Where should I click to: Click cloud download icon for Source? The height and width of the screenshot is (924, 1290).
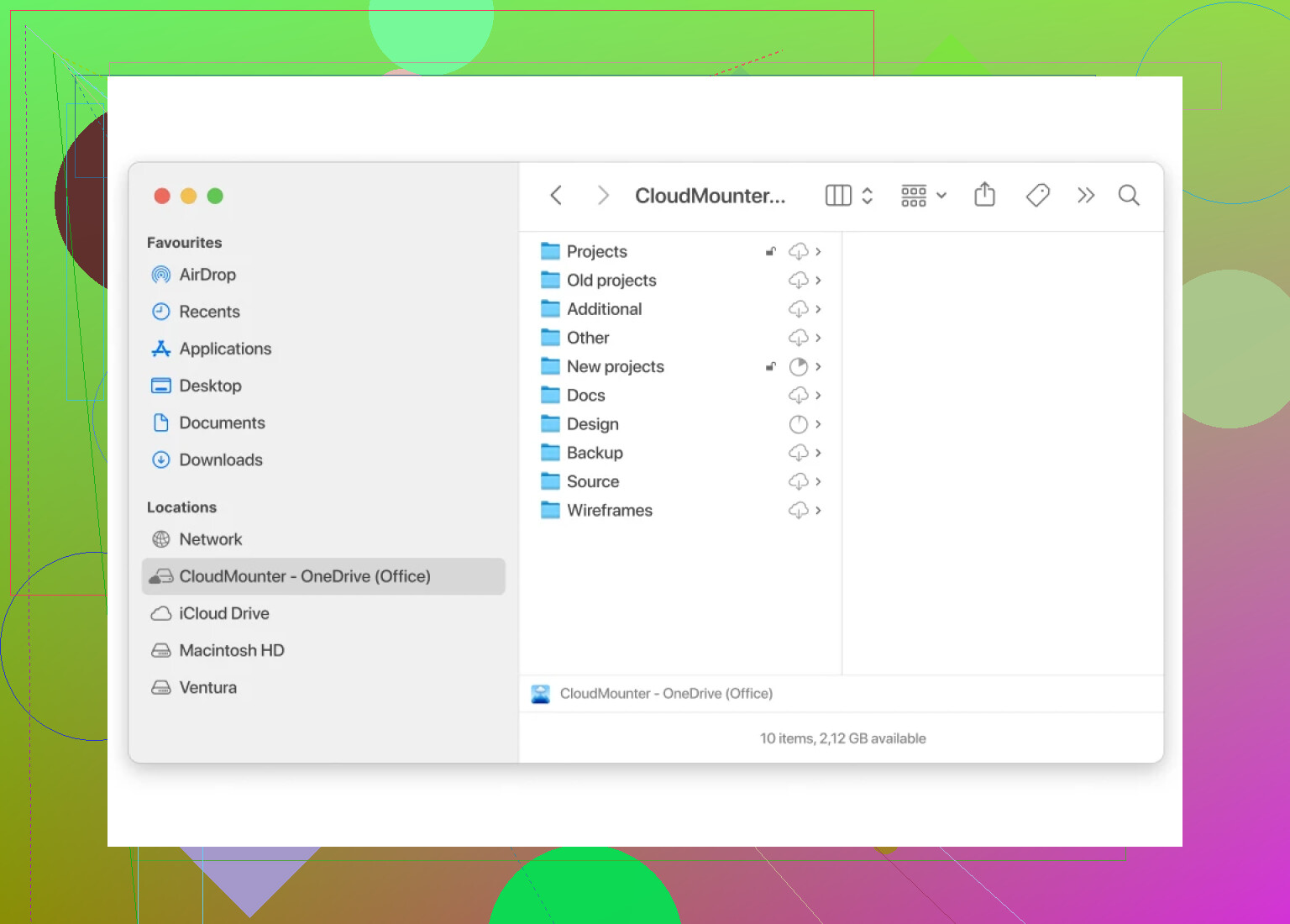(x=799, y=481)
